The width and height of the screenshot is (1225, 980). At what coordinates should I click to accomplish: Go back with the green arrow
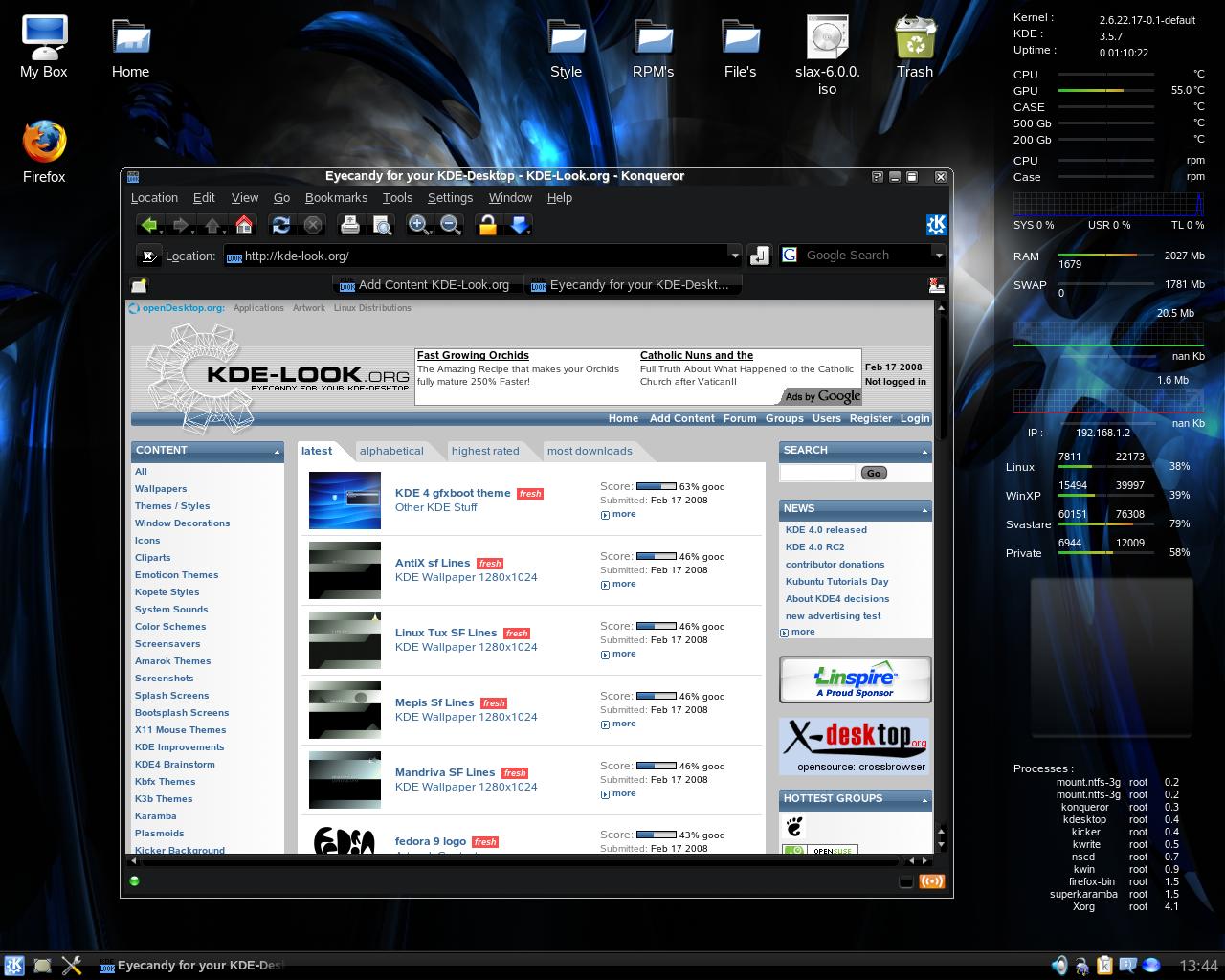click(148, 225)
